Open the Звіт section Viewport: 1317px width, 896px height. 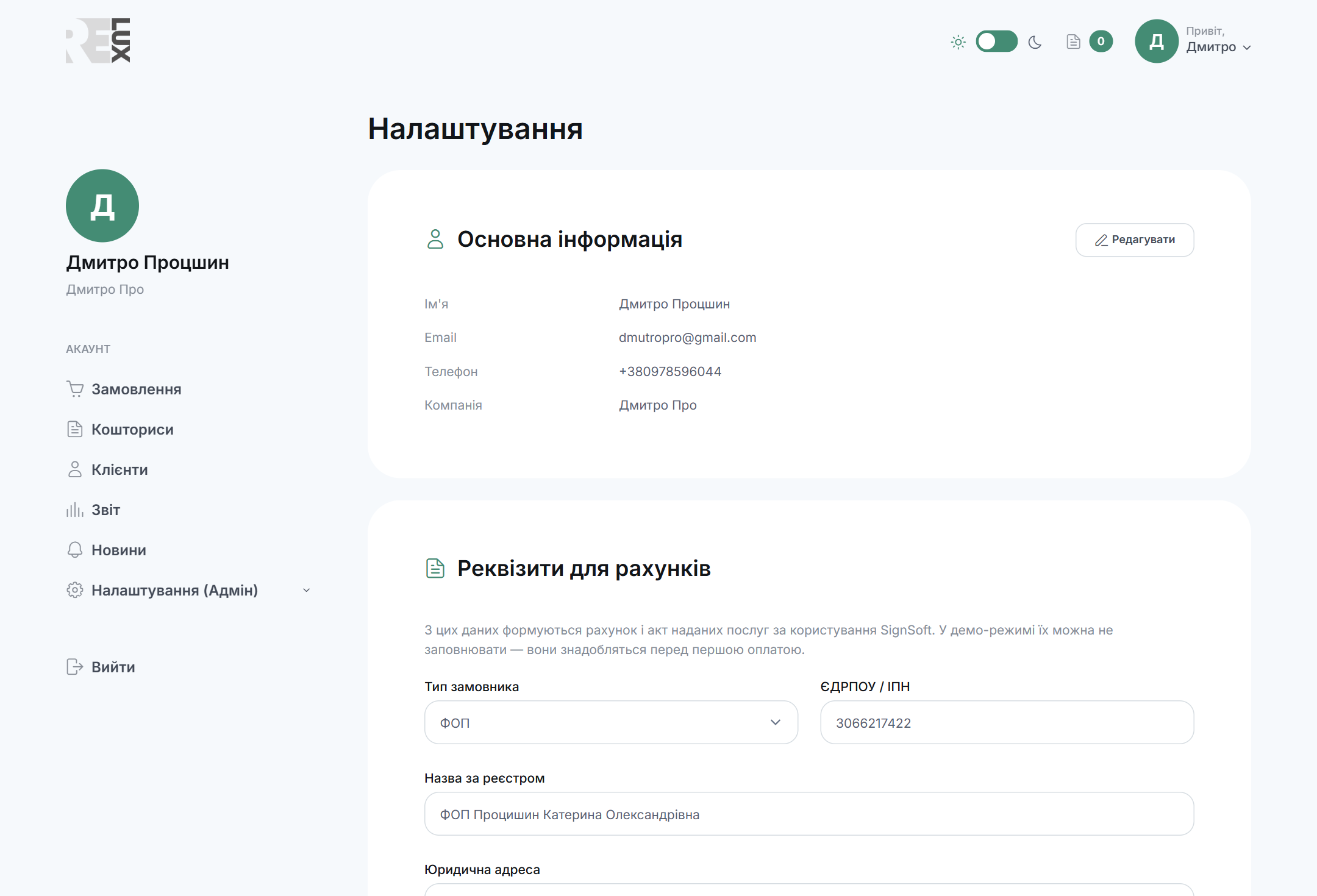pos(105,510)
